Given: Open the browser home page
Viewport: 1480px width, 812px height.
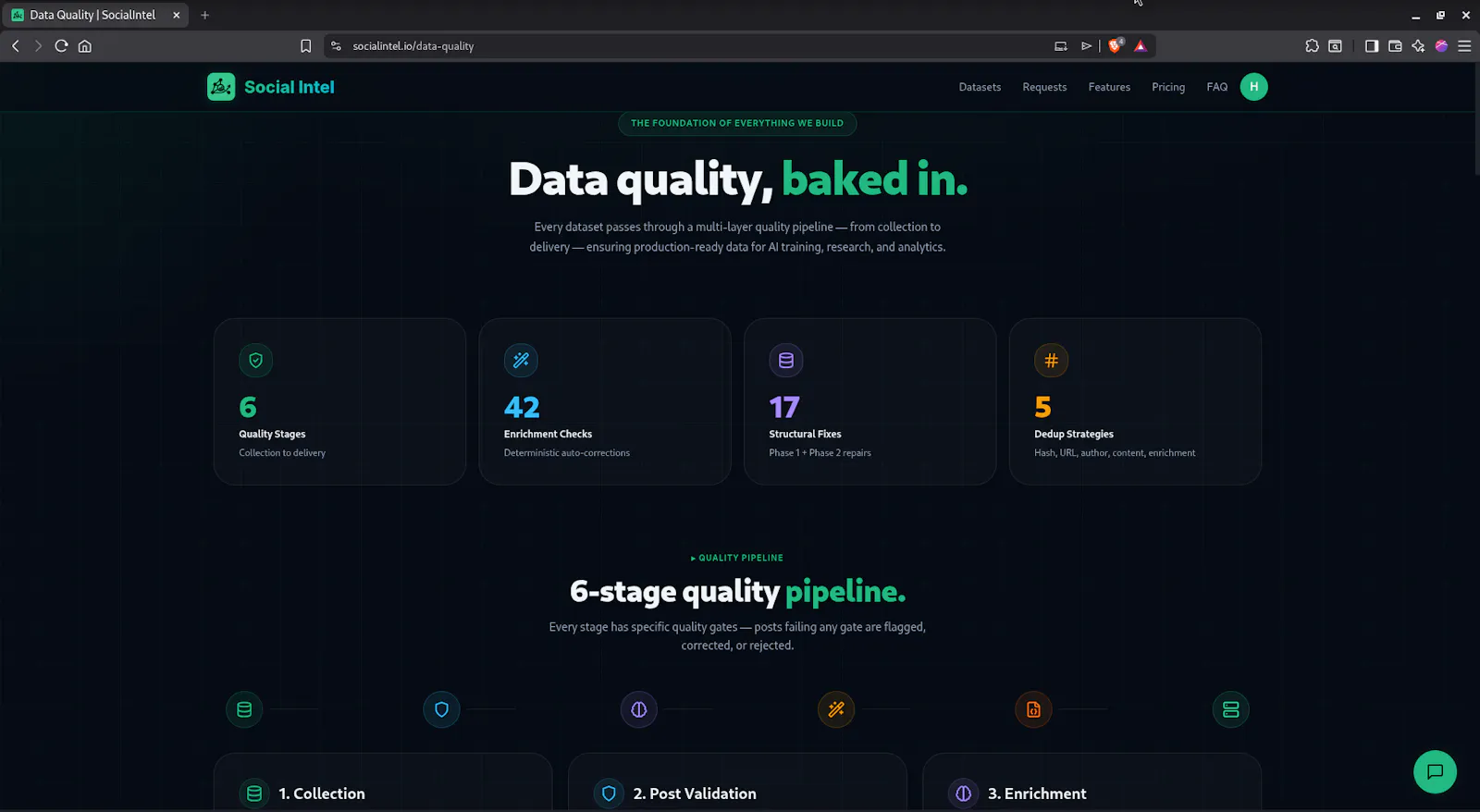Looking at the screenshot, I should click(85, 46).
